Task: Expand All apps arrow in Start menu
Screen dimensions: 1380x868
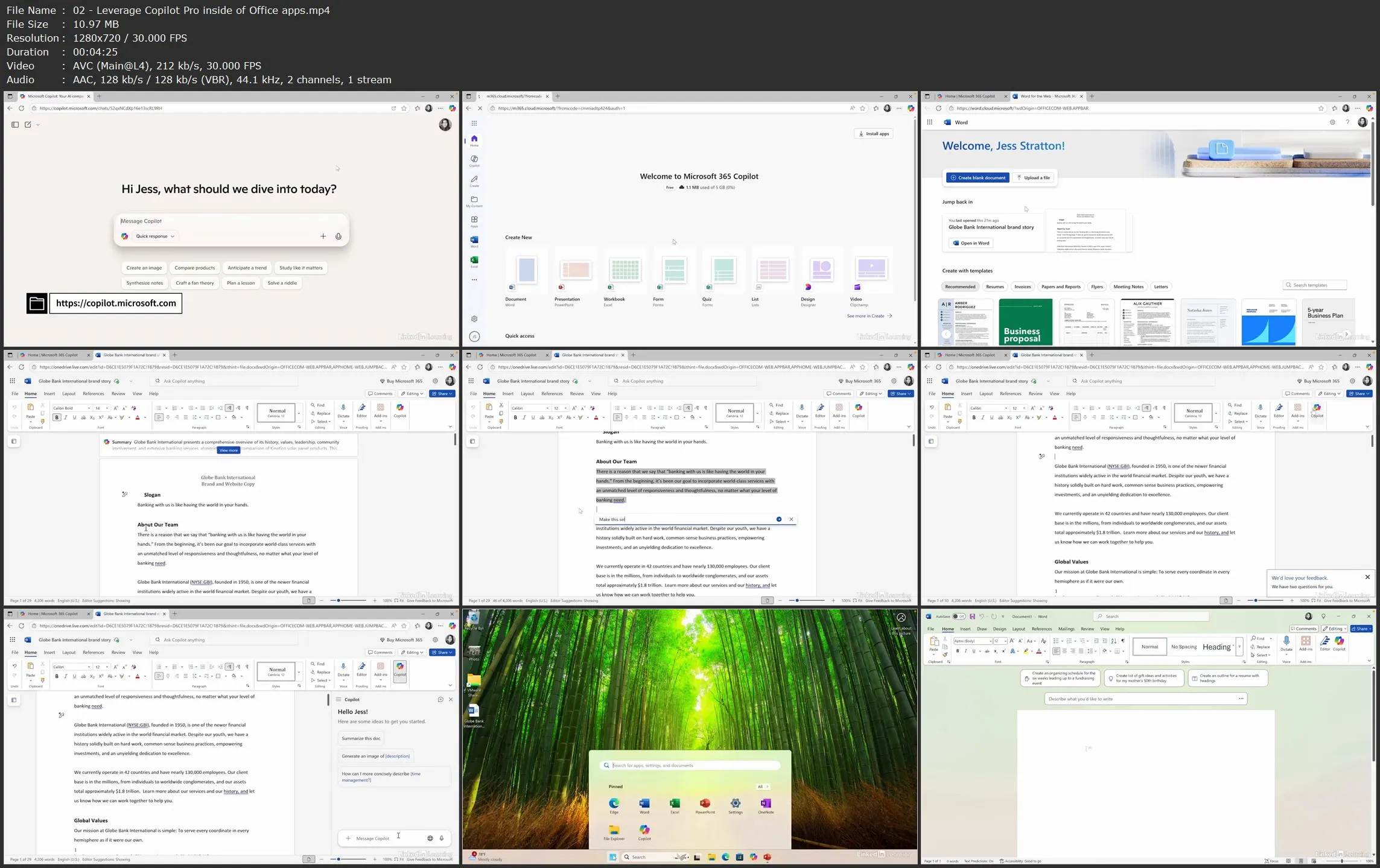Action: coord(763,787)
